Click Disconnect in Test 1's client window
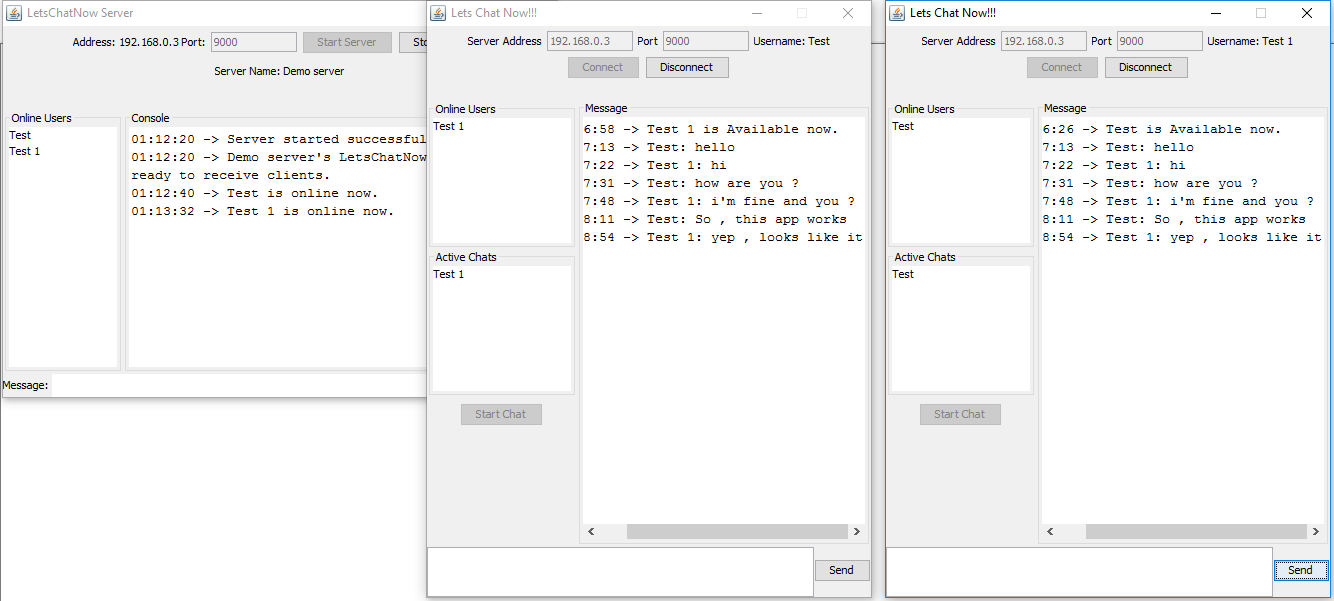Screen dimensions: 1334x601 (x=1146, y=67)
